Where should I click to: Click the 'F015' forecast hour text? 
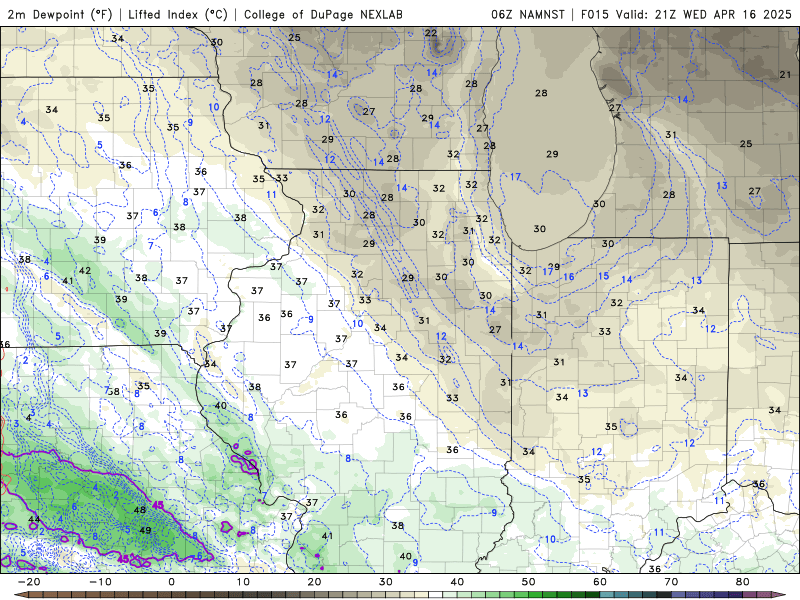pyautogui.click(x=595, y=14)
